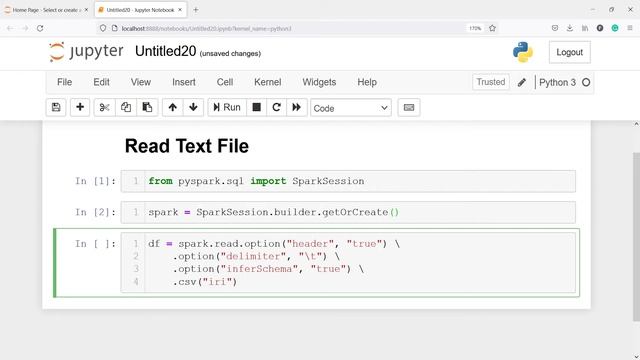This screenshot has width=640, height=360.
Task: Switch to the Untitled20 Jupyter Notebook tab
Action: 140,10
